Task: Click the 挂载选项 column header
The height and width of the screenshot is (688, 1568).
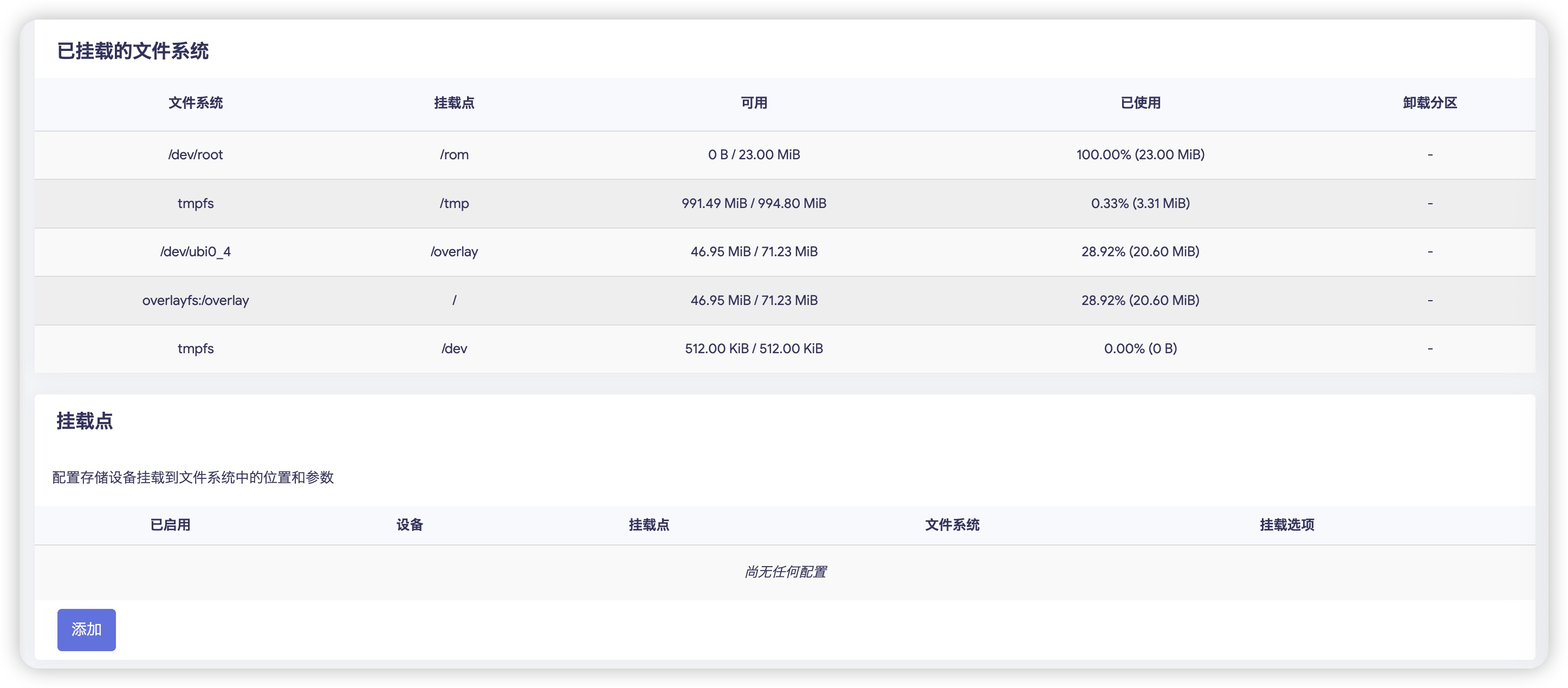Action: pos(1287,525)
